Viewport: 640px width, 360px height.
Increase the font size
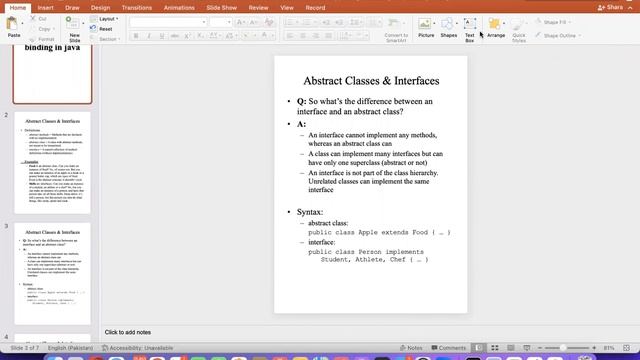pos(241,22)
